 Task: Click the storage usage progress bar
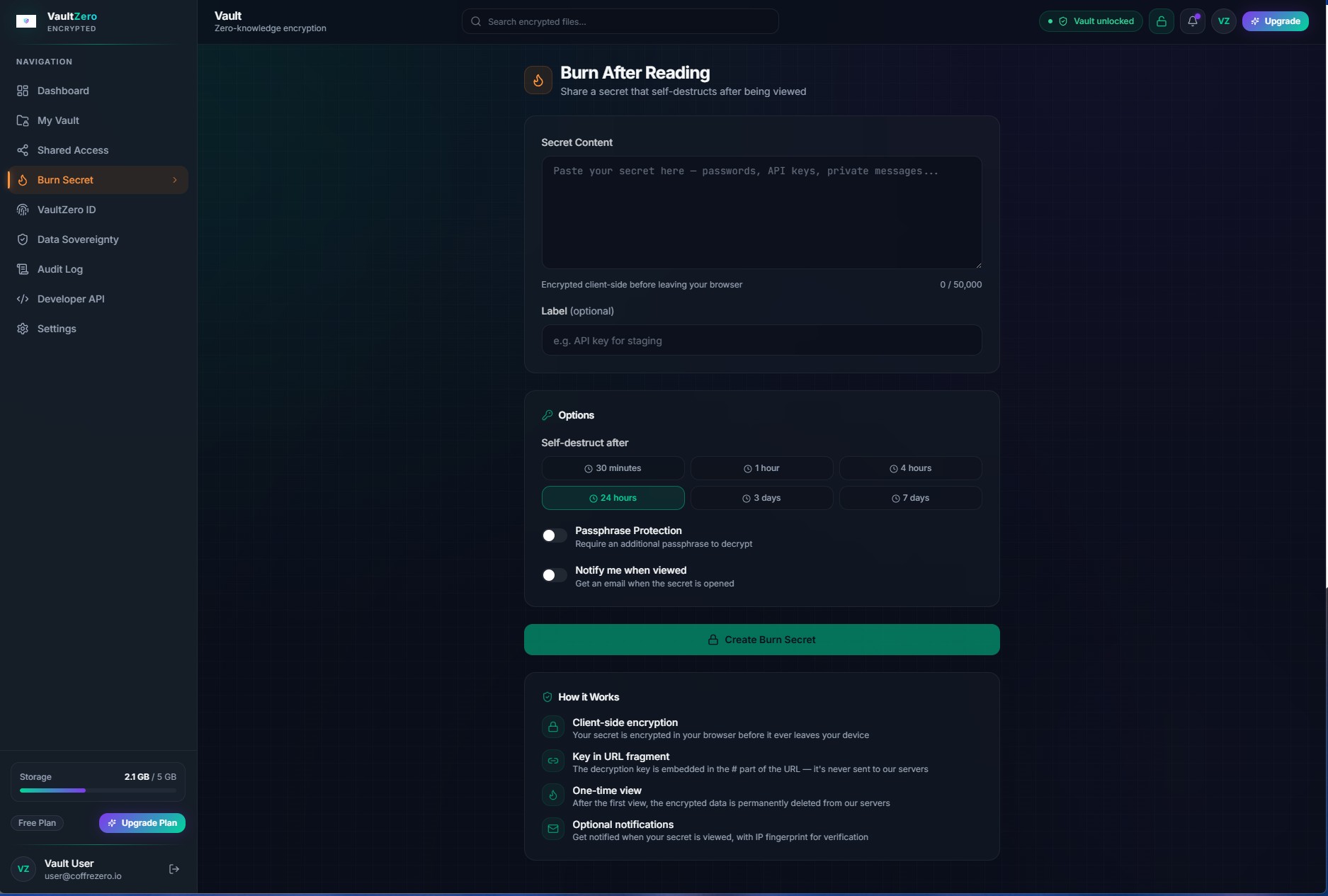[x=98, y=790]
